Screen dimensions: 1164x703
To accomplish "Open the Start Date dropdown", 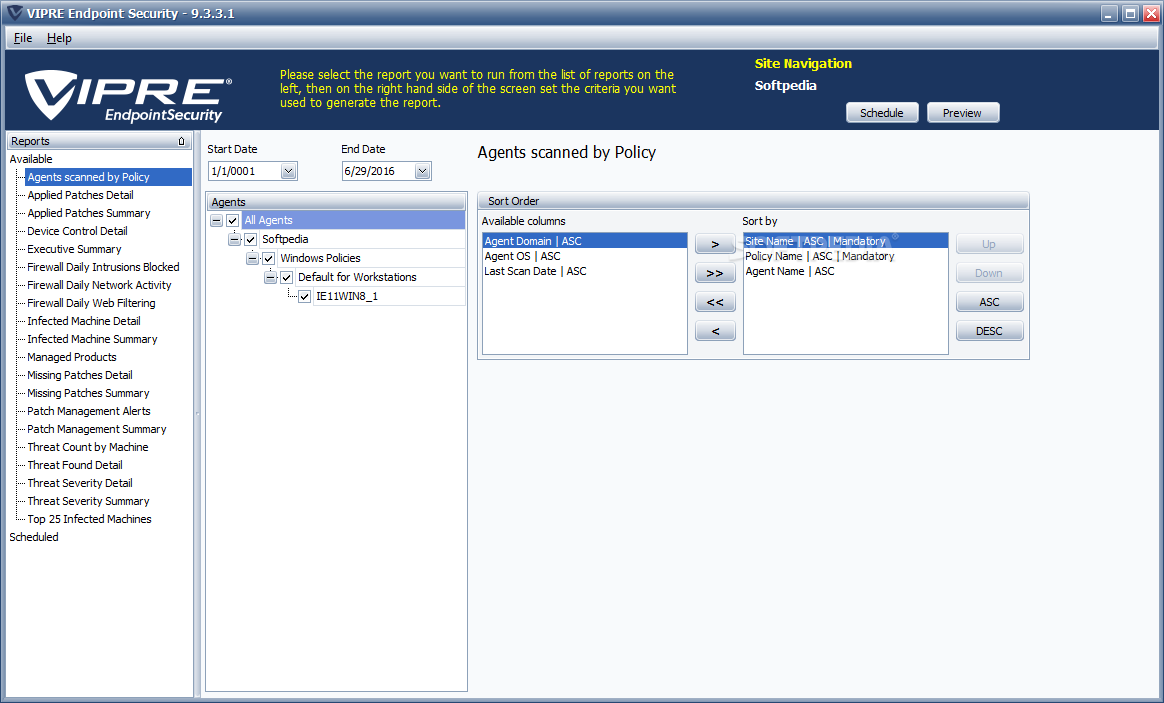I will click(x=289, y=171).
